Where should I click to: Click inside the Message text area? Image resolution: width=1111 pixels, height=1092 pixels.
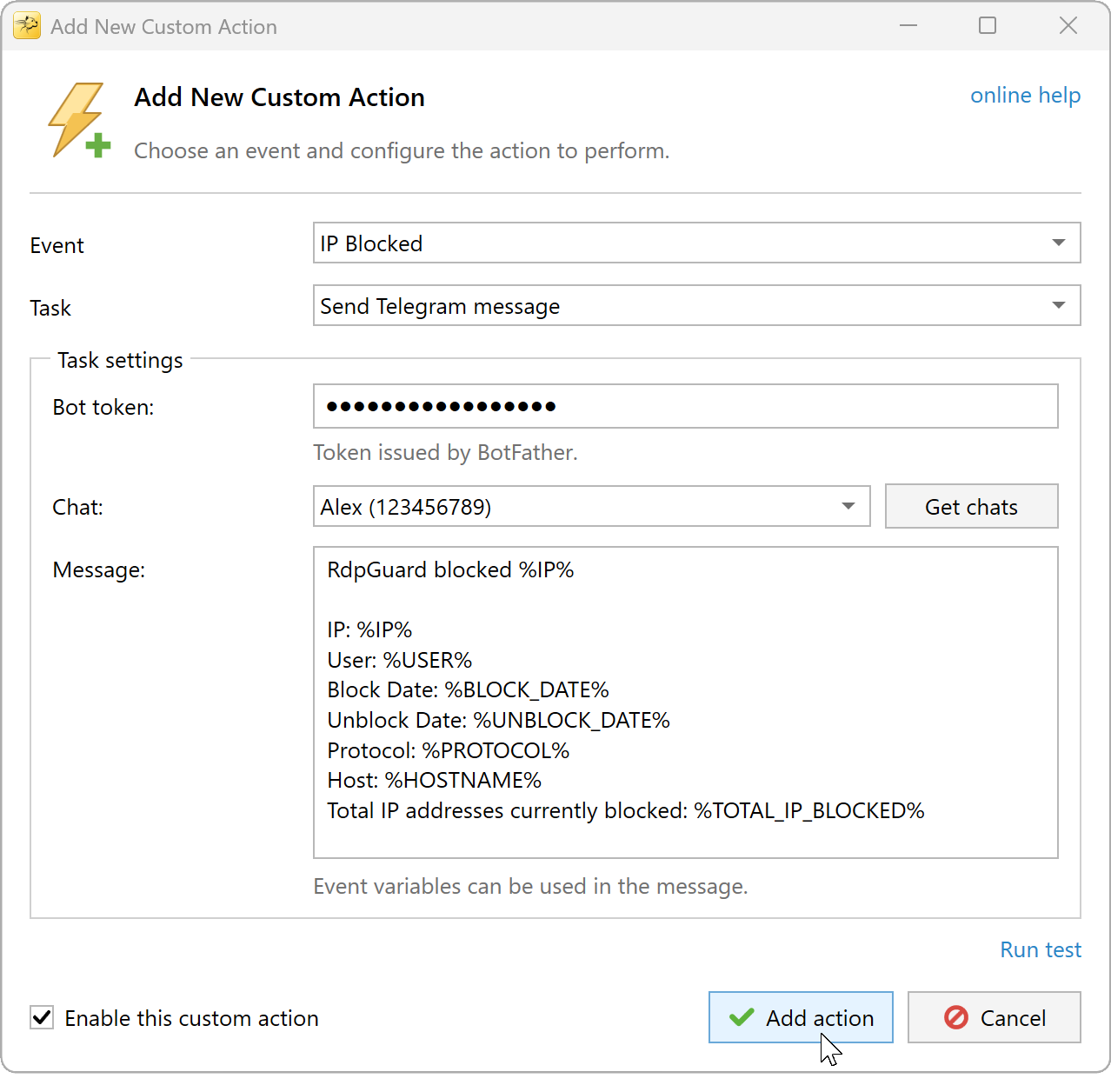tap(685, 702)
